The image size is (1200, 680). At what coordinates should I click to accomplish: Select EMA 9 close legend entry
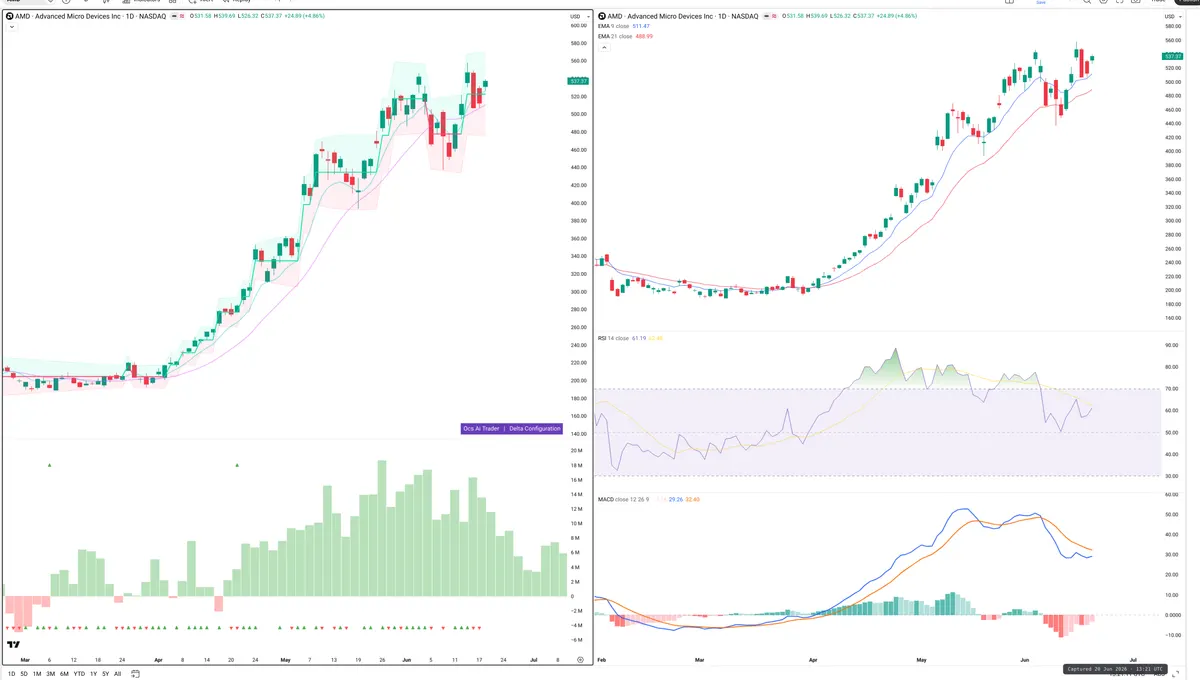click(x=614, y=27)
